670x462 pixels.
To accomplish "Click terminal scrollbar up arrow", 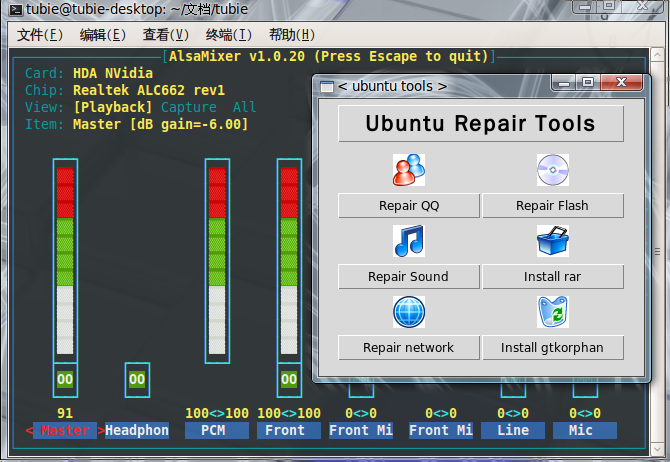I will point(657,55).
